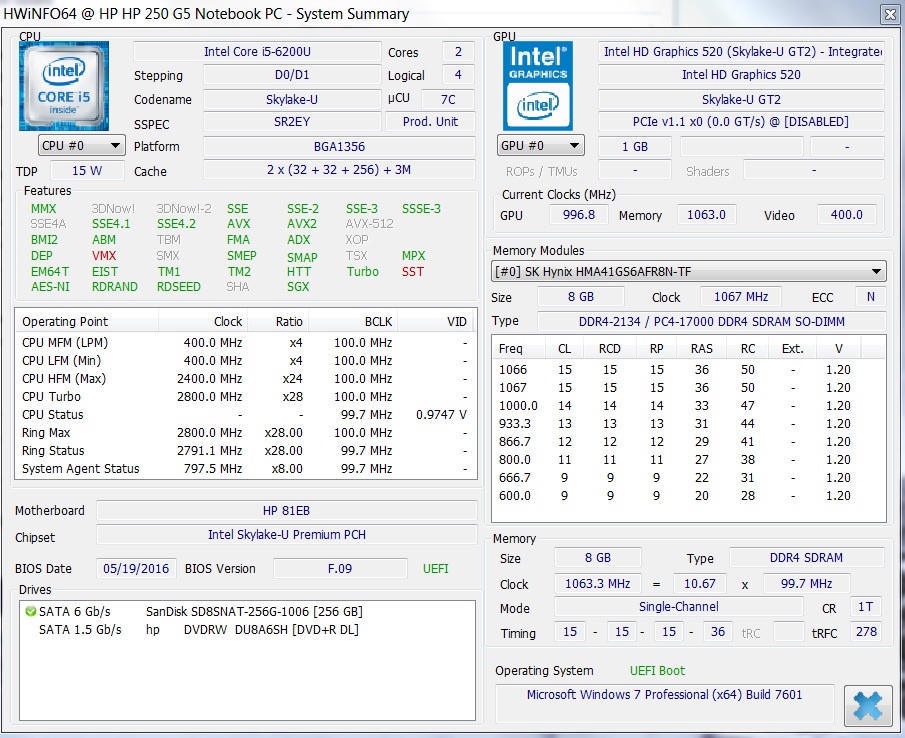Click the green checkmark beside the SanDisk drive

click(31, 611)
